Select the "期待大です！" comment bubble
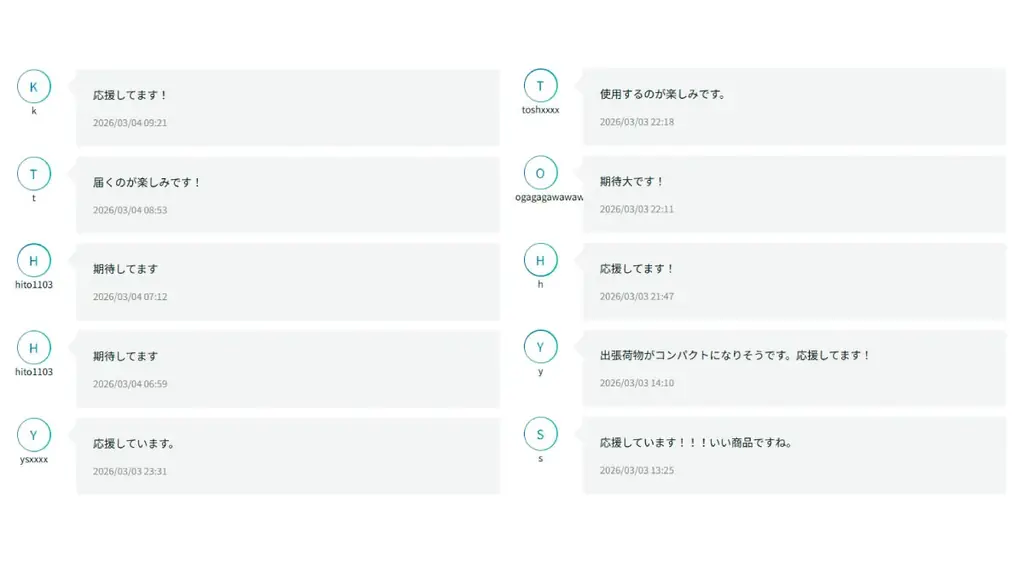This screenshot has height=562, width=1024. coord(632,182)
